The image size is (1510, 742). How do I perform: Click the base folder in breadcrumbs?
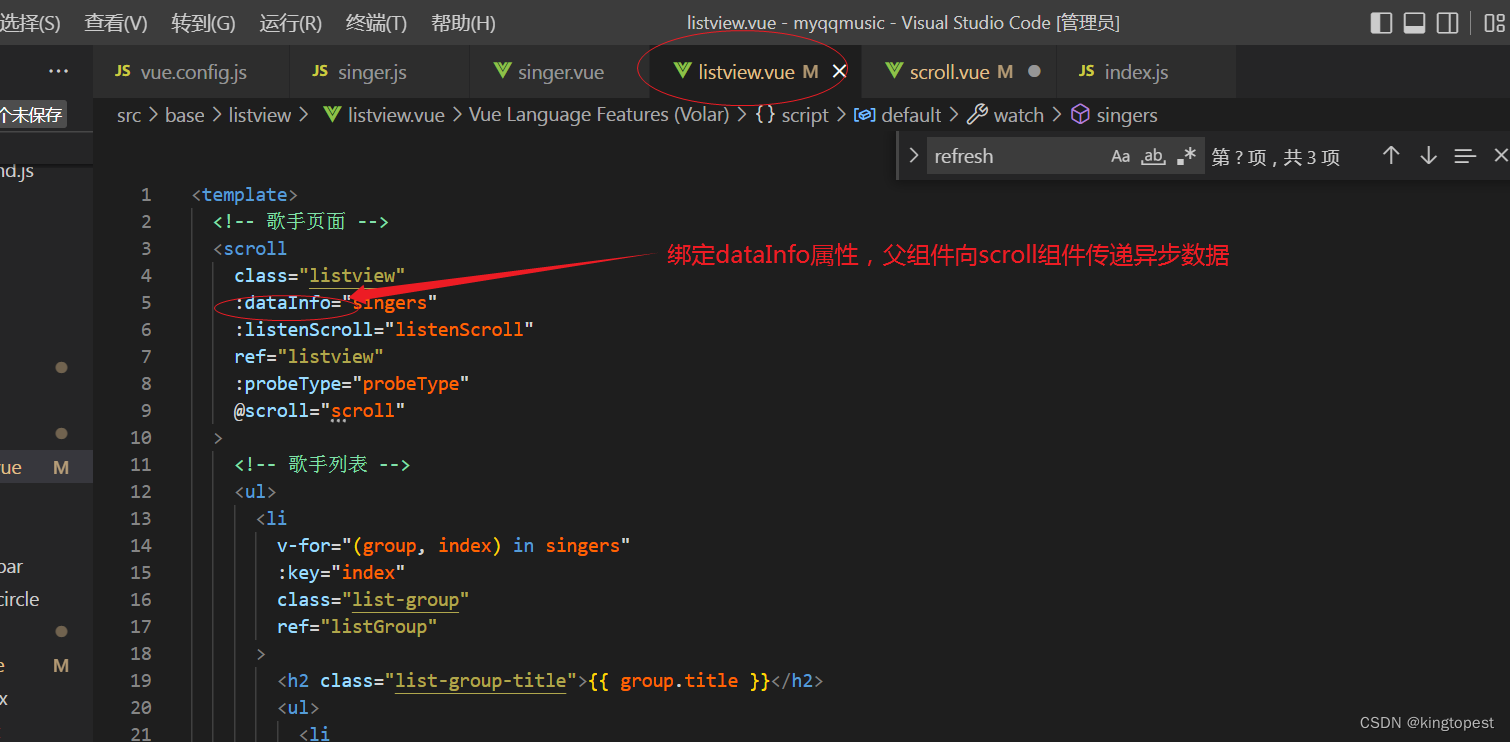[184, 114]
